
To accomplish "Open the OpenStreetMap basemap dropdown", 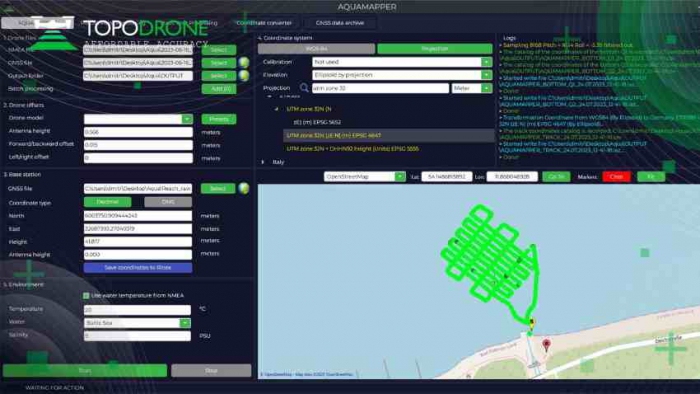I will (x=400, y=177).
